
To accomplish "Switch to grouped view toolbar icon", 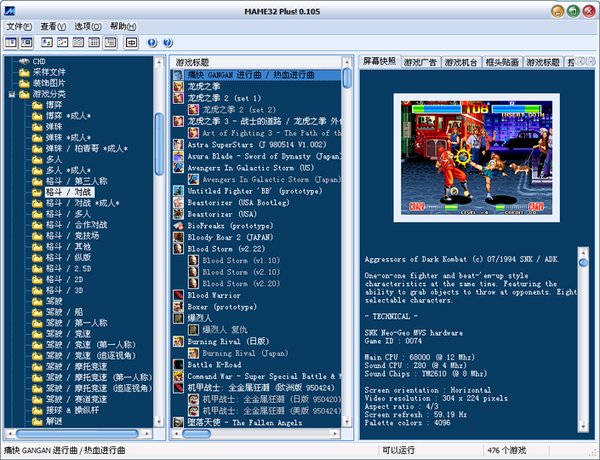I will coord(110,42).
